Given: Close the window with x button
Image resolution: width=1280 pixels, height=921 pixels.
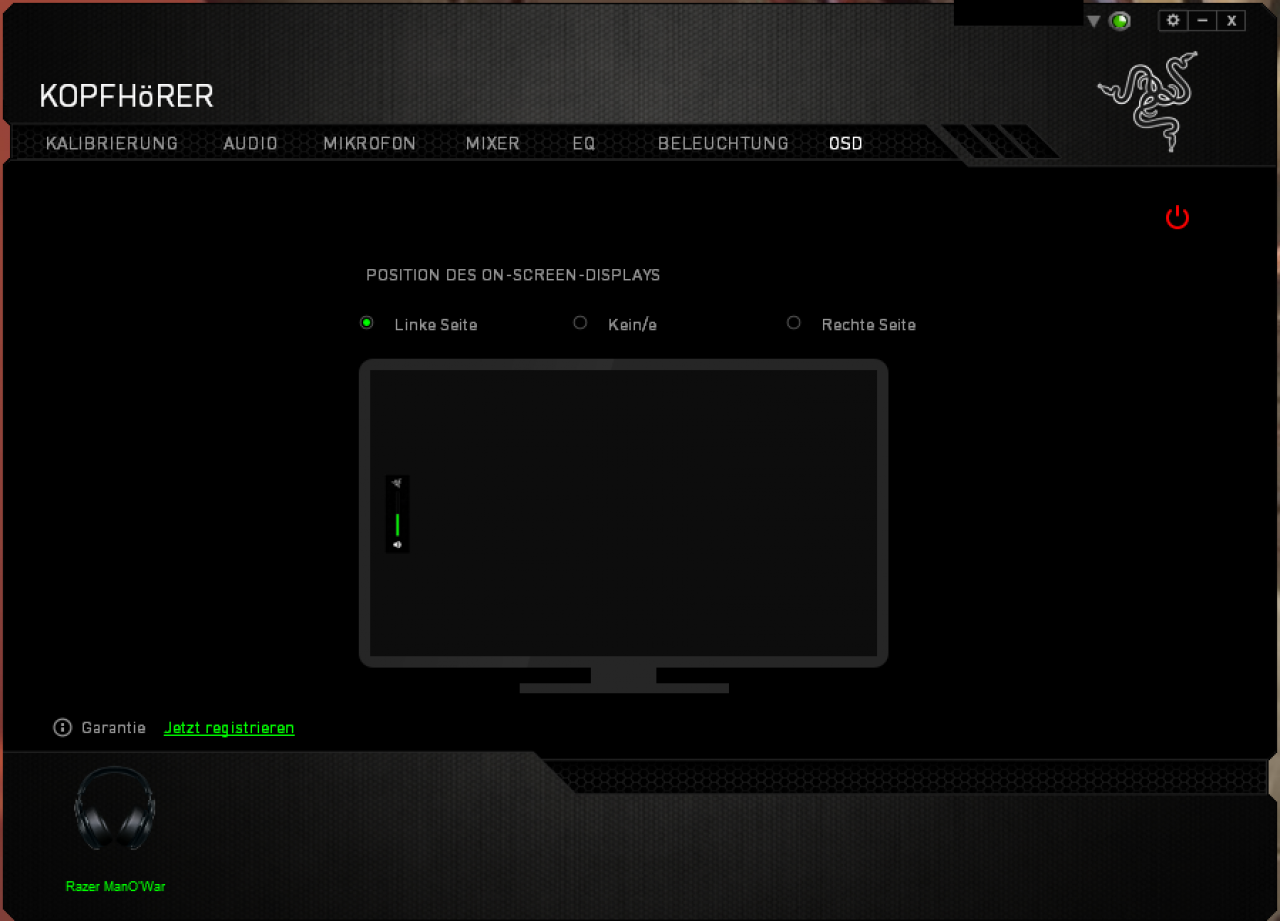Looking at the screenshot, I should pyautogui.click(x=1231, y=20).
